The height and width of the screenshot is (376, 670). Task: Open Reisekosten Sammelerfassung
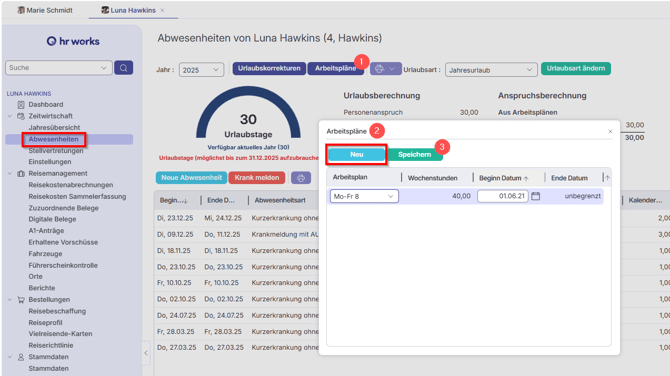click(x=77, y=197)
